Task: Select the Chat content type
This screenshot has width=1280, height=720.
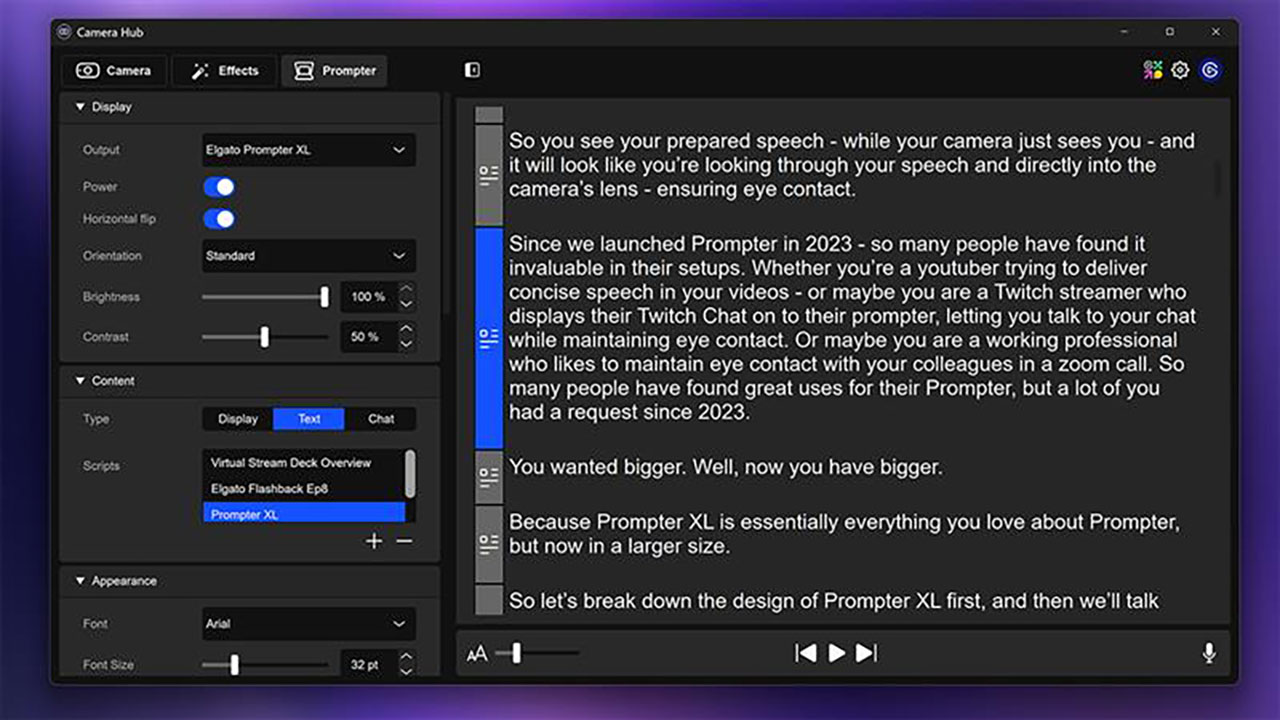Action: (x=381, y=419)
